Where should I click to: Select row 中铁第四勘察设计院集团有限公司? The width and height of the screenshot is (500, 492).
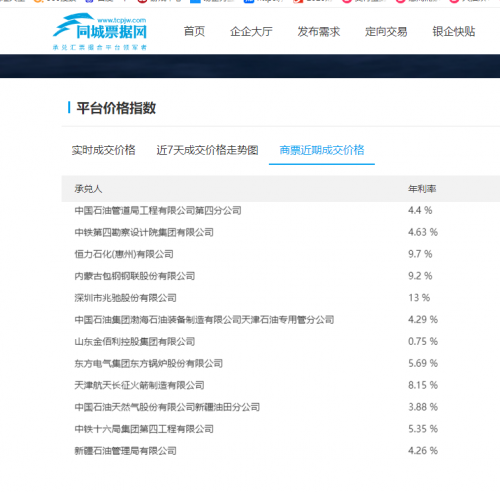pos(281,232)
